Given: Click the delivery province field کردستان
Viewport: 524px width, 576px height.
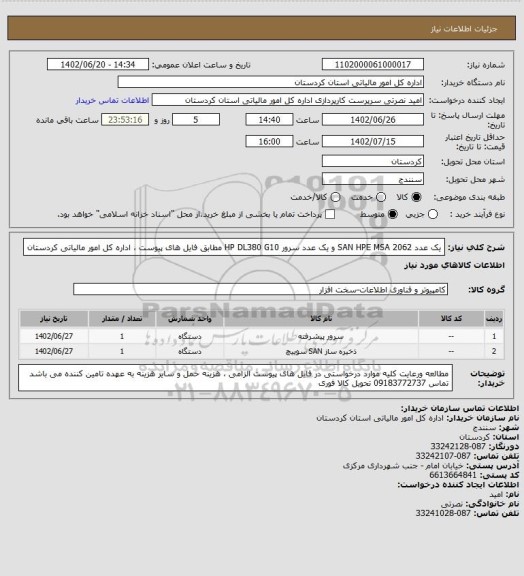Looking at the screenshot, I should [373, 161].
